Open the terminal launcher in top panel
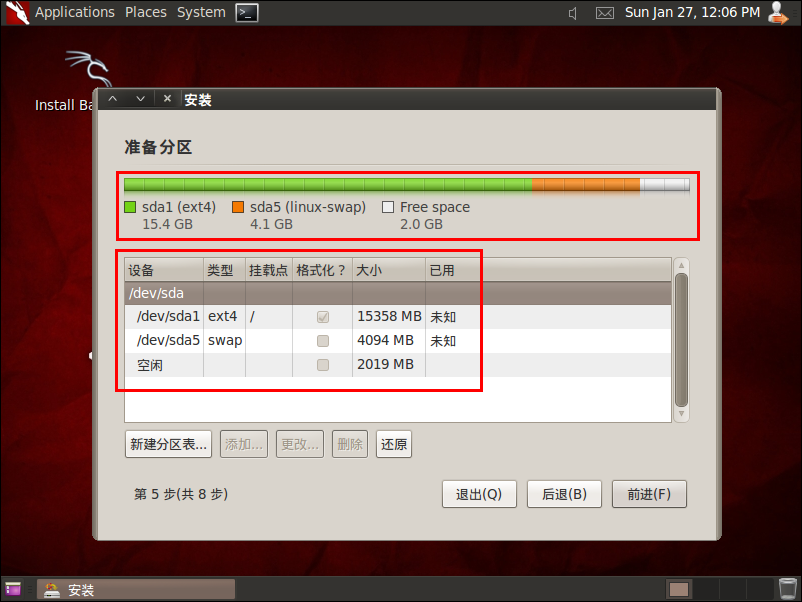The width and height of the screenshot is (802, 602). [247, 13]
